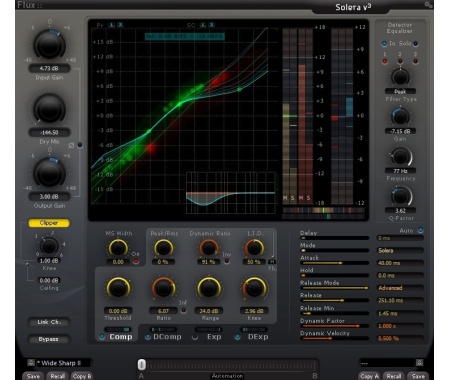Click the Frequency knob
The width and height of the screenshot is (450, 380).
point(400,156)
